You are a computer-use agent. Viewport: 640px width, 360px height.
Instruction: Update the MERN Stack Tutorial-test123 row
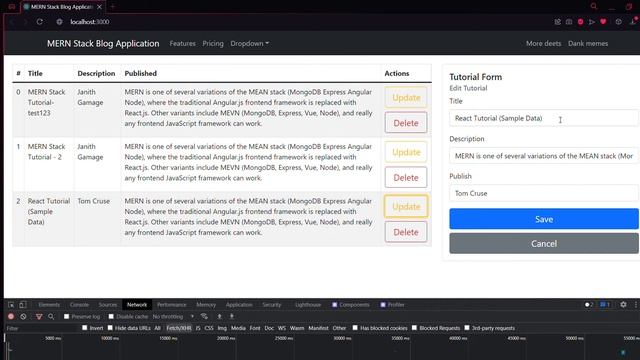(406, 98)
